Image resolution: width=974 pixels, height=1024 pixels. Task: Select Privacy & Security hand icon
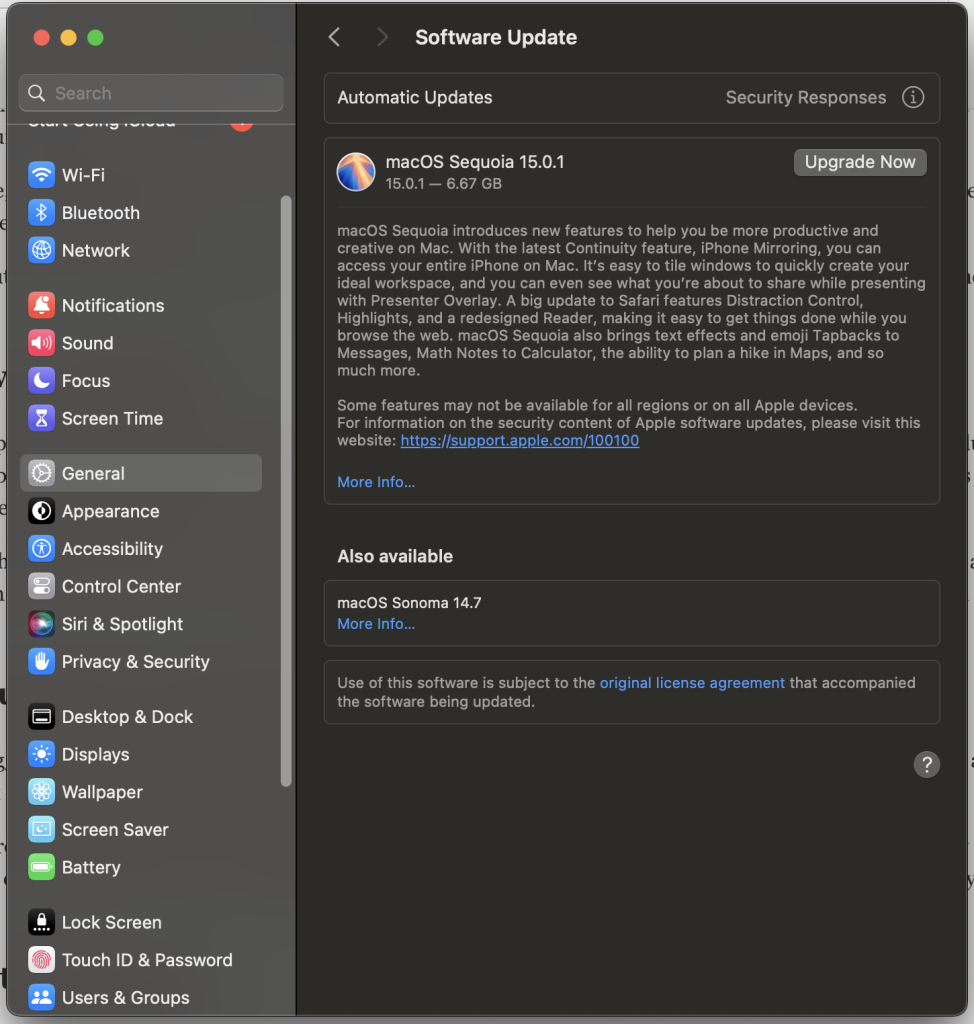click(x=41, y=662)
